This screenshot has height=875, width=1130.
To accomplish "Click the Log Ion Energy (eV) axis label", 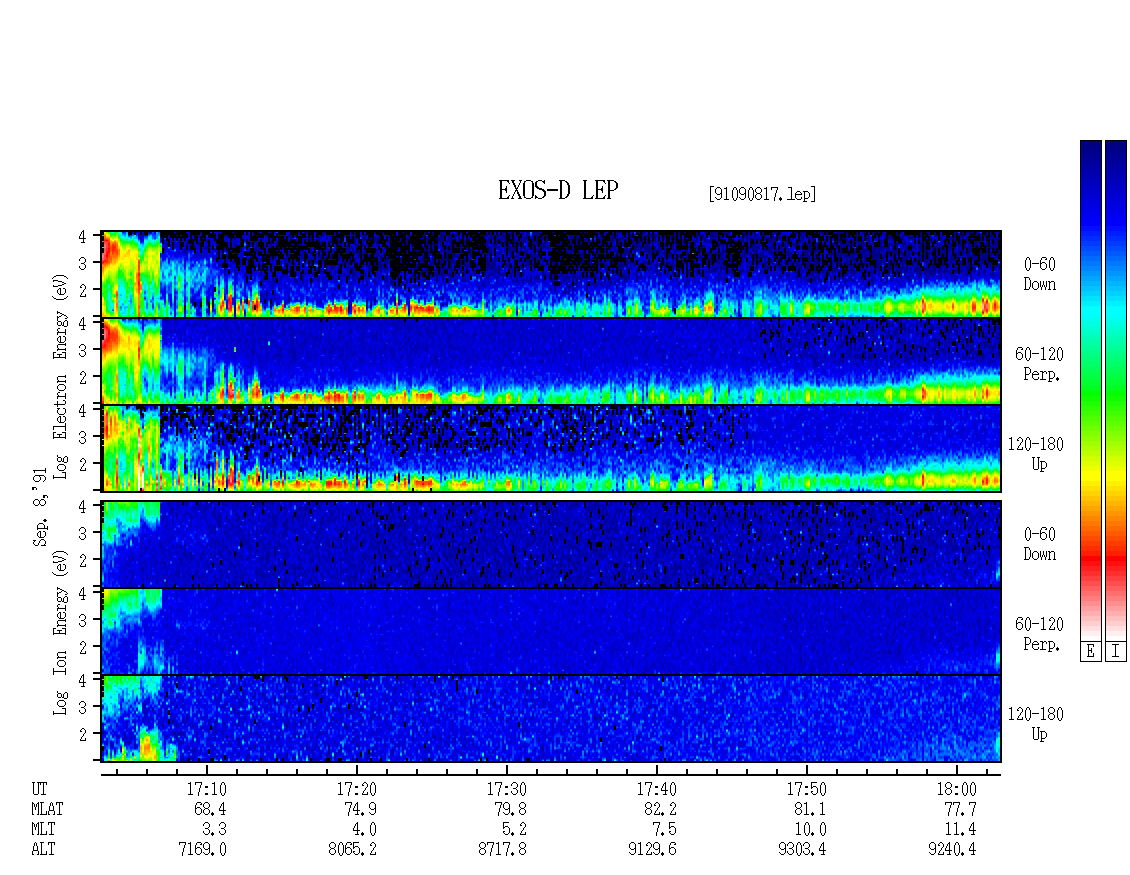I will point(60,633).
